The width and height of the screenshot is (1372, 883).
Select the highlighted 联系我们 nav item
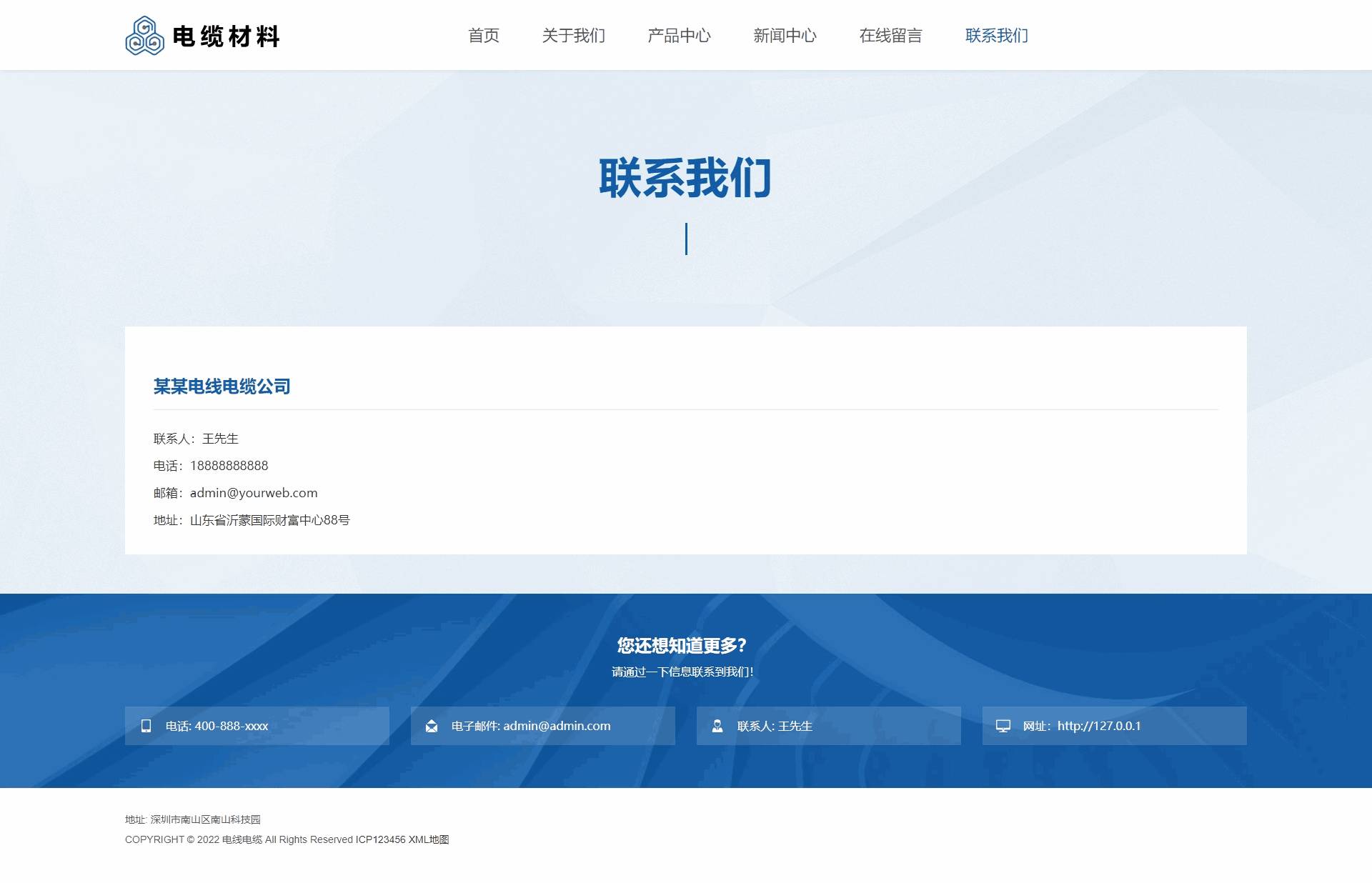995,35
